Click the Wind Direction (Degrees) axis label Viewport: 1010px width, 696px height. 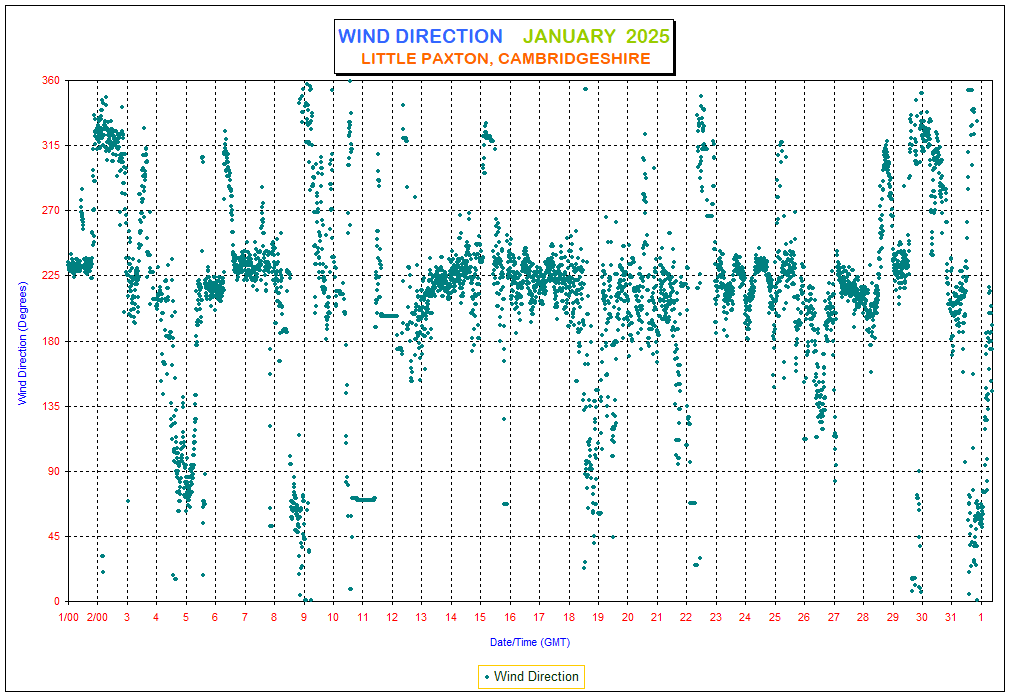coord(23,343)
